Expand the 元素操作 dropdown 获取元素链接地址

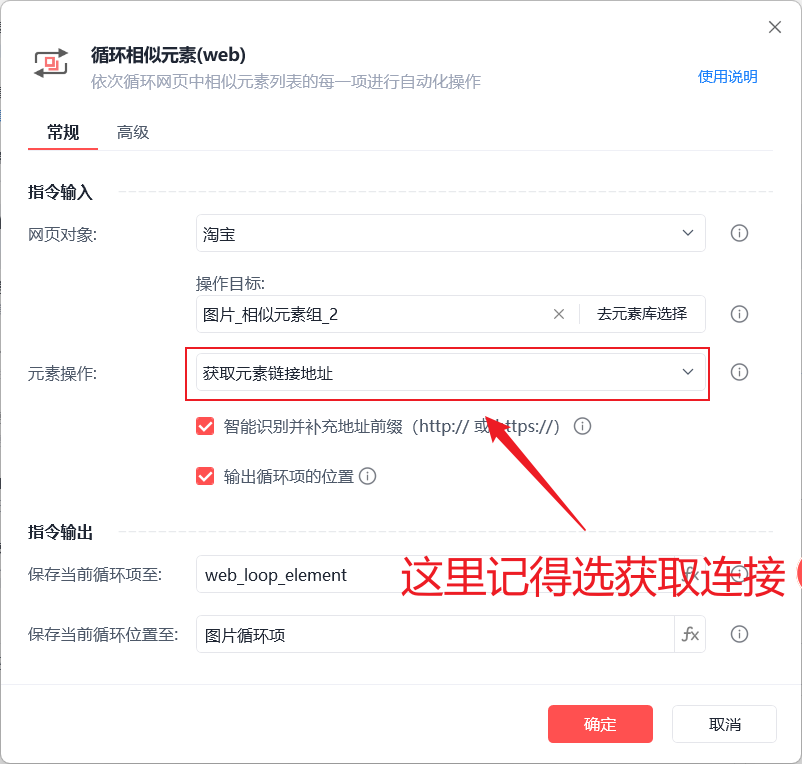[451, 372]
